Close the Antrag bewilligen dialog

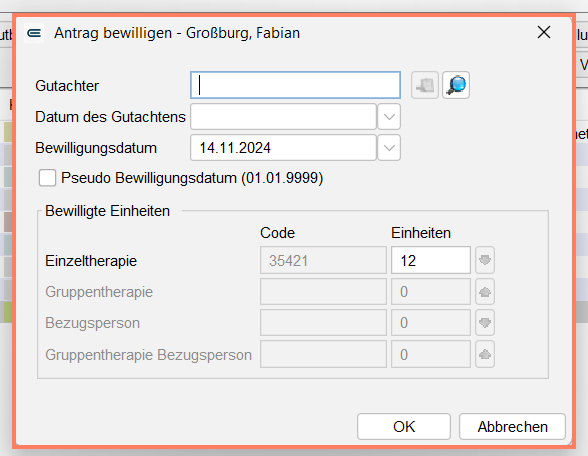coord(544,32)
